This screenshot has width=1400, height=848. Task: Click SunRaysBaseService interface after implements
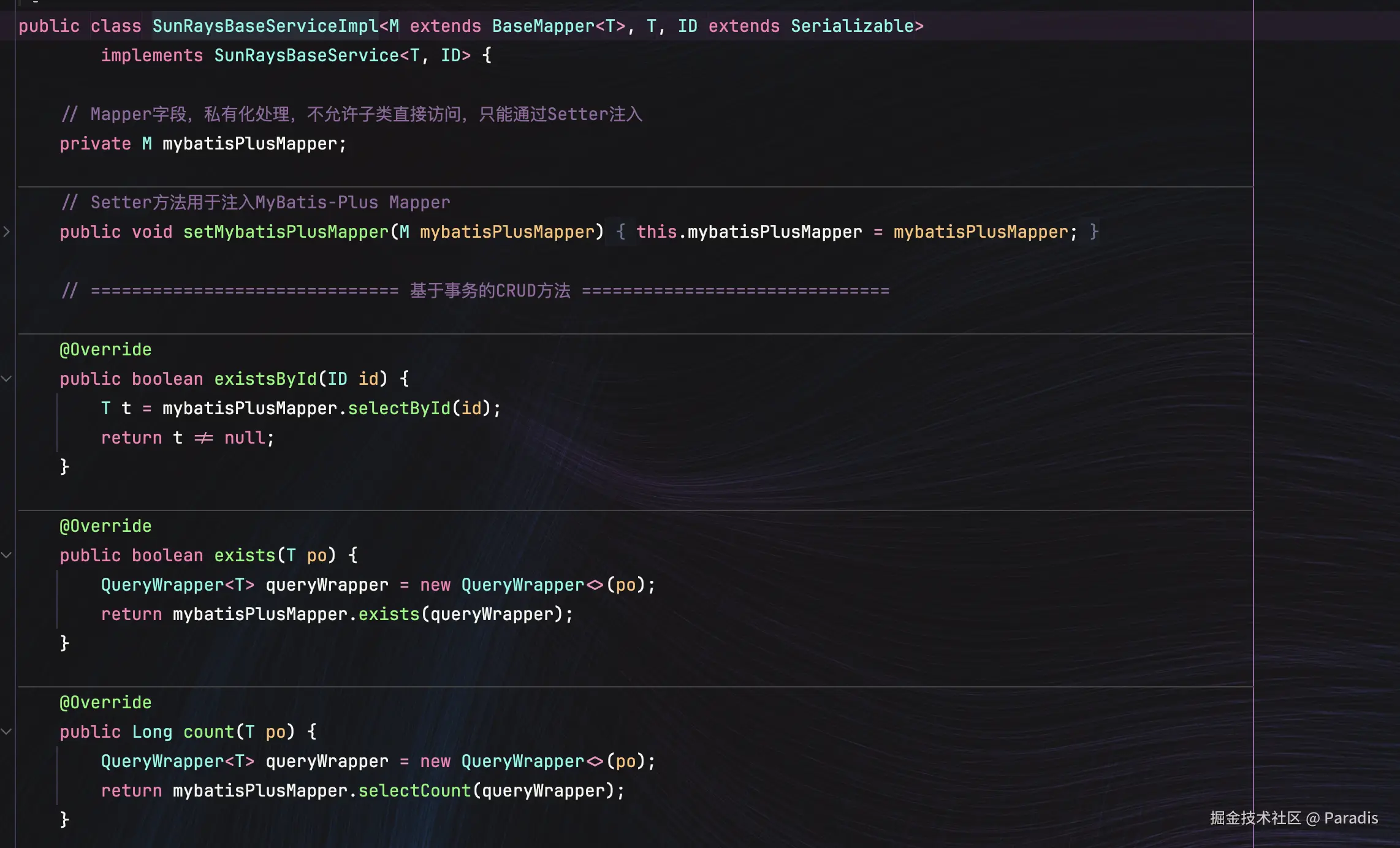click(x=306, y=55)
